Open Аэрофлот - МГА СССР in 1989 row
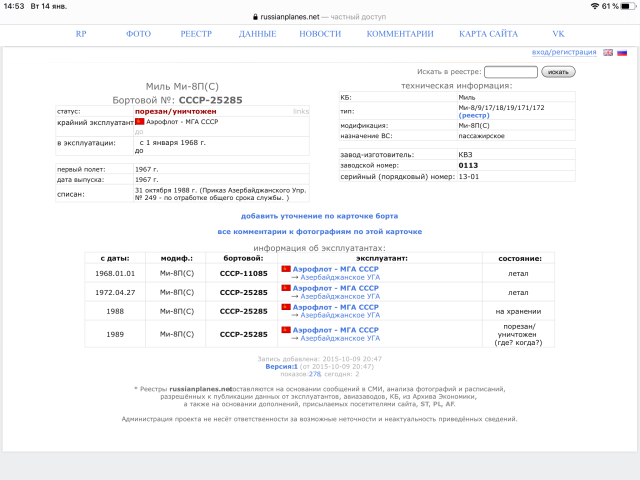Viewport: 640px width, 480px height. click(x=336, y=330)
